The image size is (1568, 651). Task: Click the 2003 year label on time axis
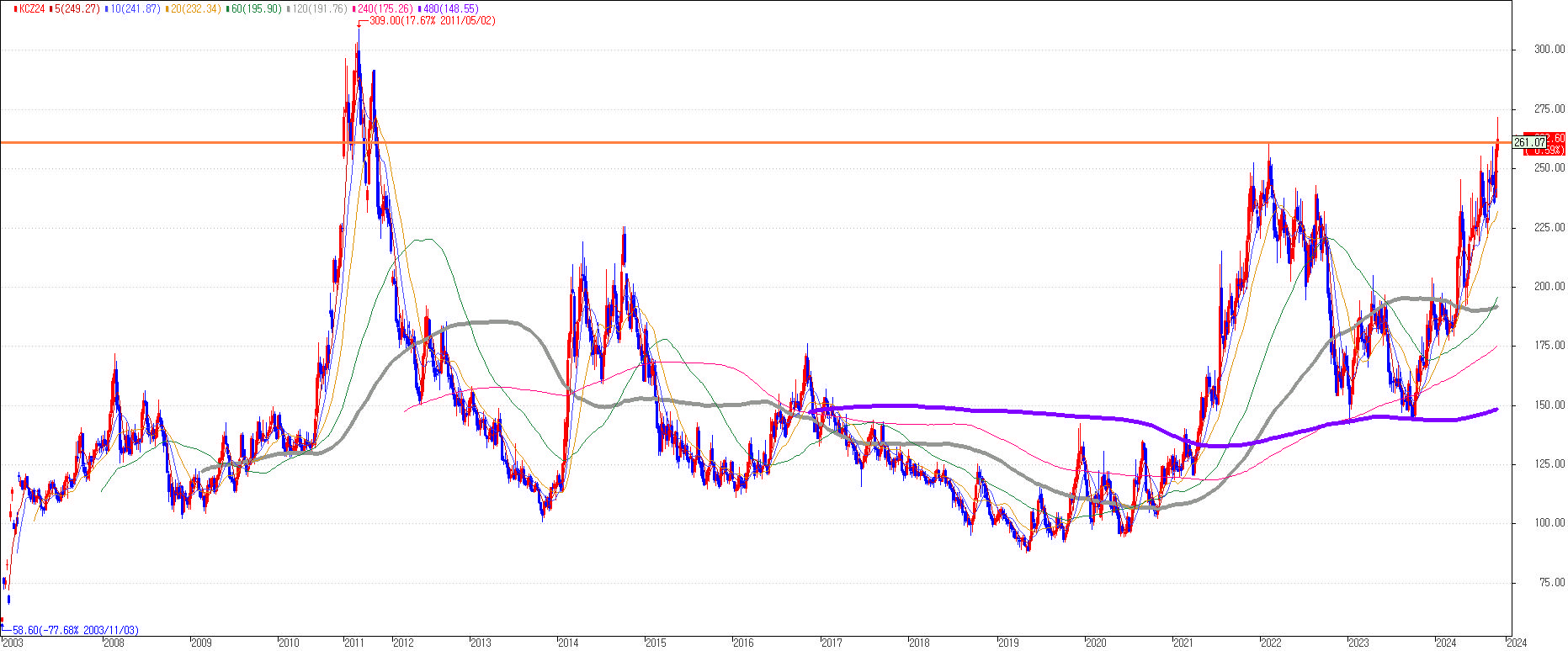(13, 643)
